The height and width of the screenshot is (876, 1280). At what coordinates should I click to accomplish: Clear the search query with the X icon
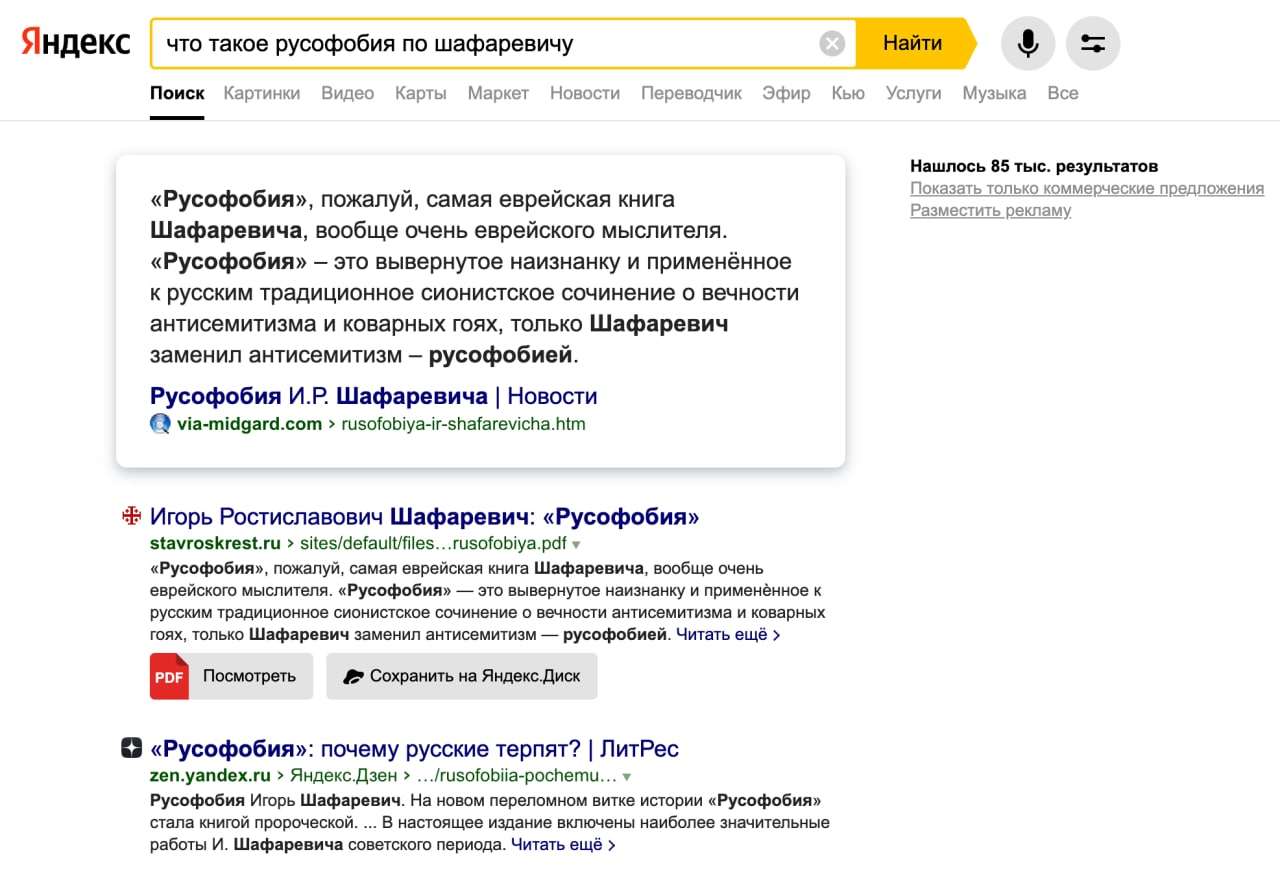pyautogui.click(x=832, y=43)
